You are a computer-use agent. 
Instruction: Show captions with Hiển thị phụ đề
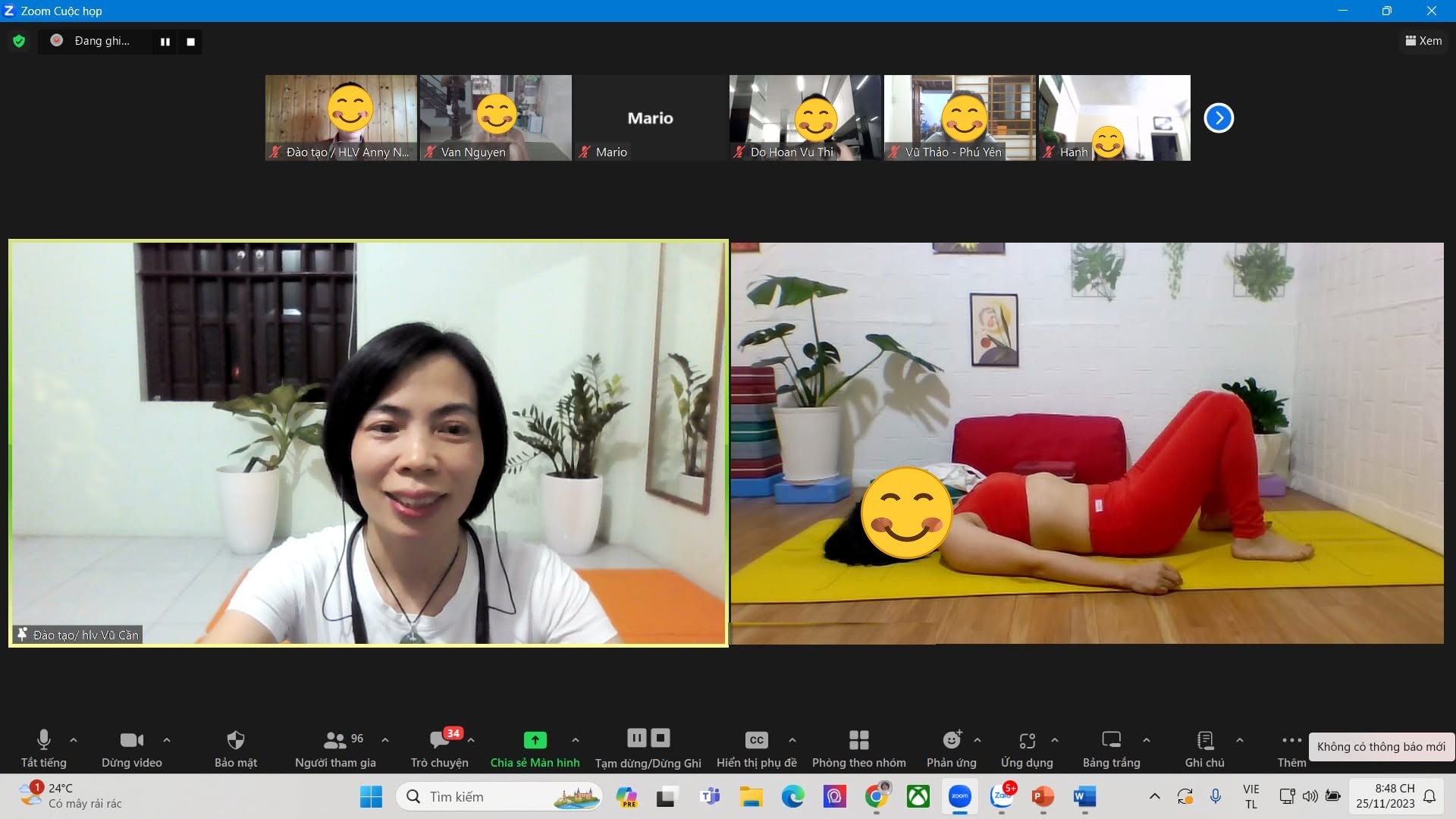[756, 748]
